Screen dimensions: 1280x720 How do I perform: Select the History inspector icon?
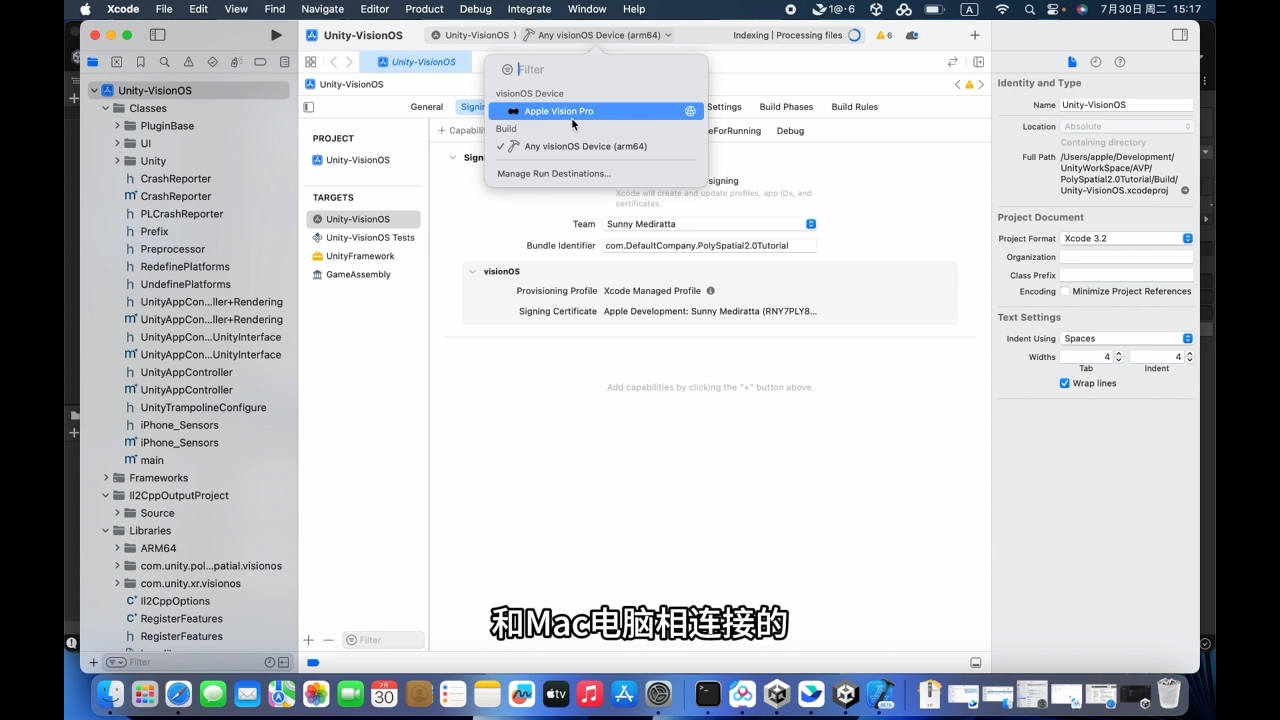(x=1096, y=62)
